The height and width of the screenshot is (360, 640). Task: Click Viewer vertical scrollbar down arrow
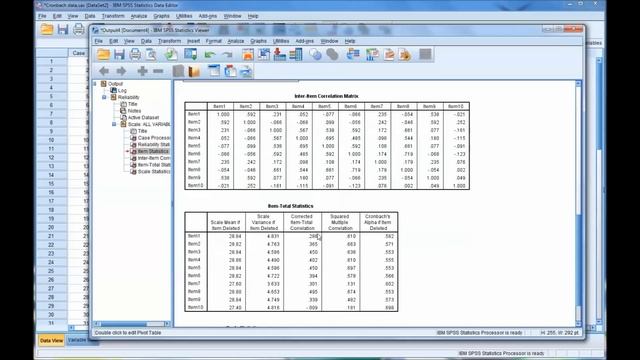pos(578,323)
